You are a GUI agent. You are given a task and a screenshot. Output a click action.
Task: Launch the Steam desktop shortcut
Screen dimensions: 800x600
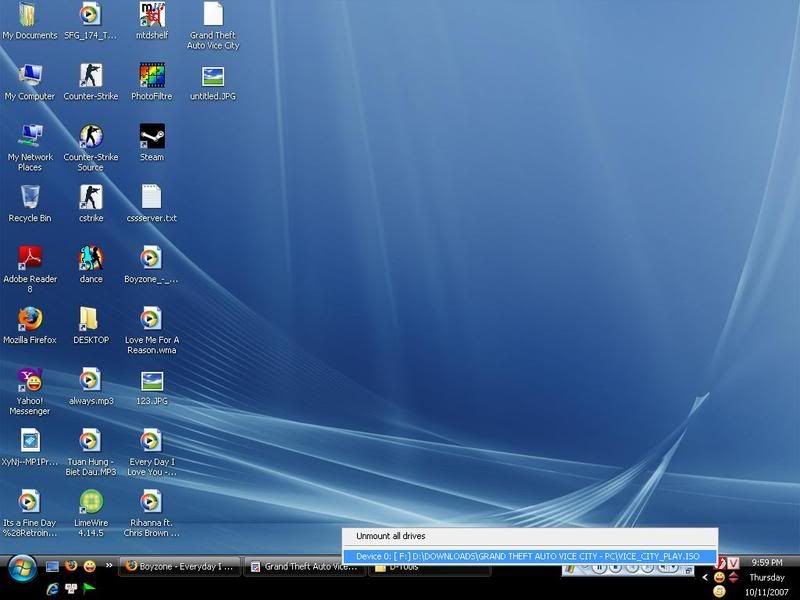152,142
